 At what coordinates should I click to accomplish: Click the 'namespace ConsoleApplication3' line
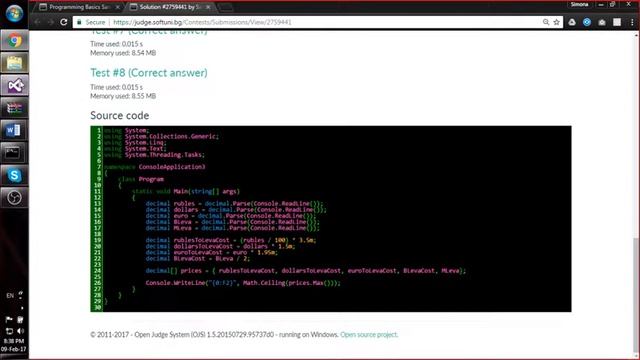[x=155, y=167]
